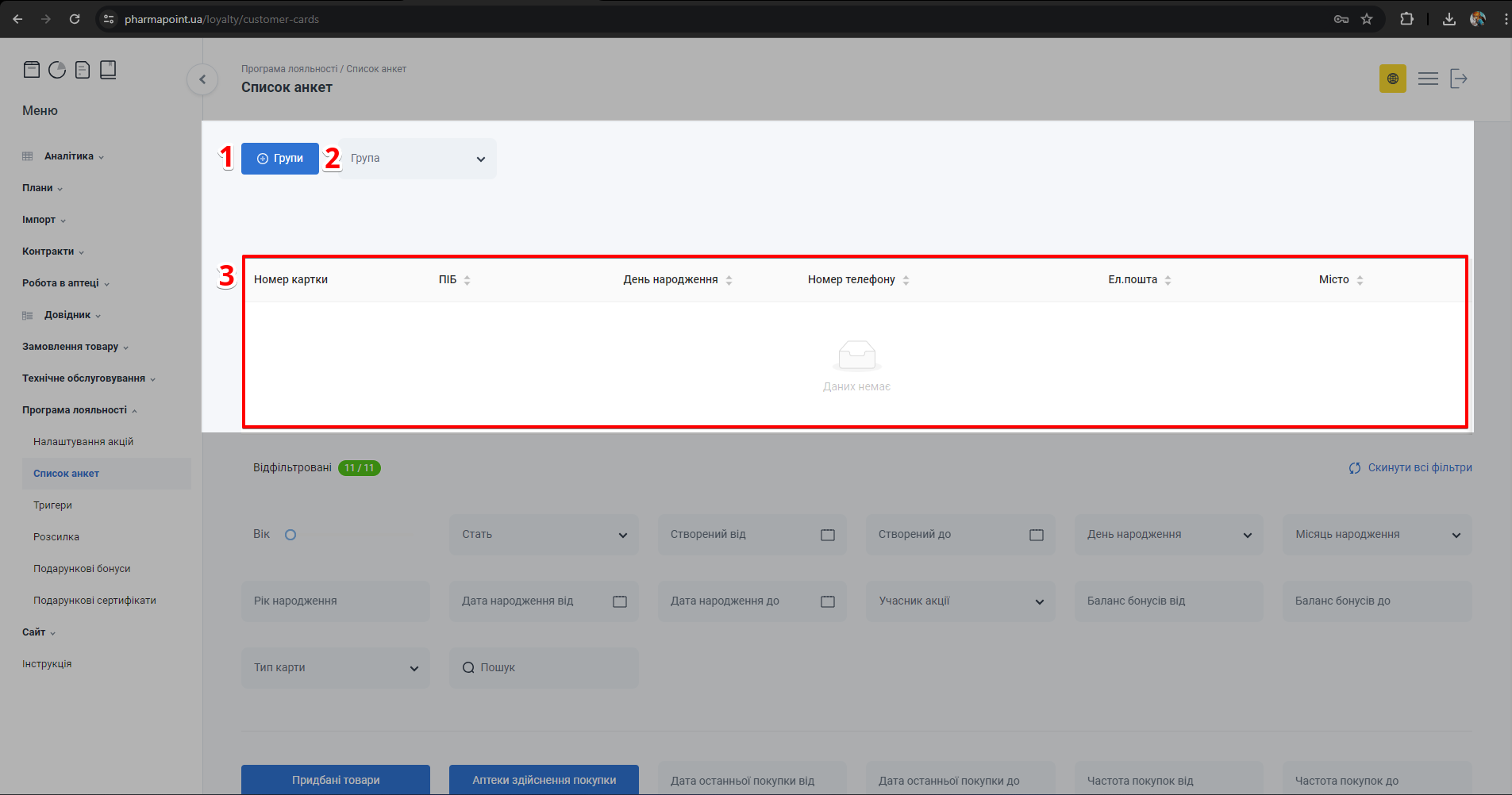Open the hamburger menu icon in the header

click(1428, 79)
